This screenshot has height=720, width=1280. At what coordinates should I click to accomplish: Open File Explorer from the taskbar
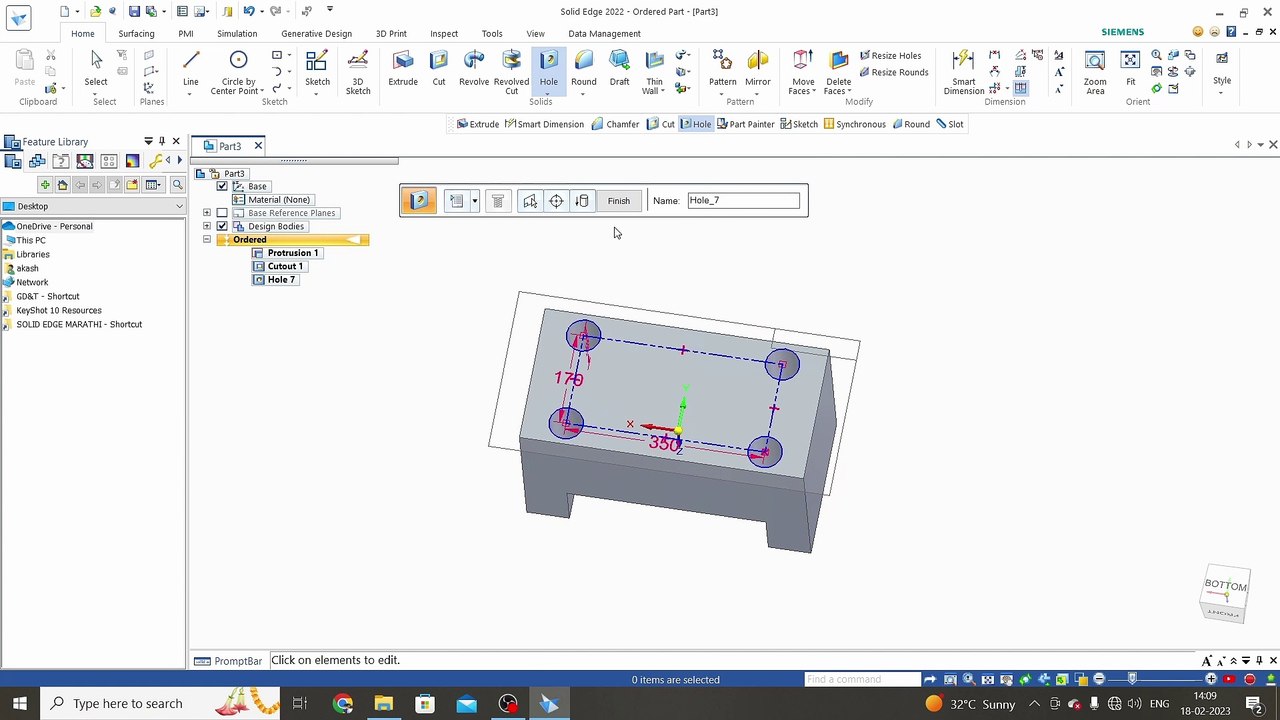click(384, 704)
